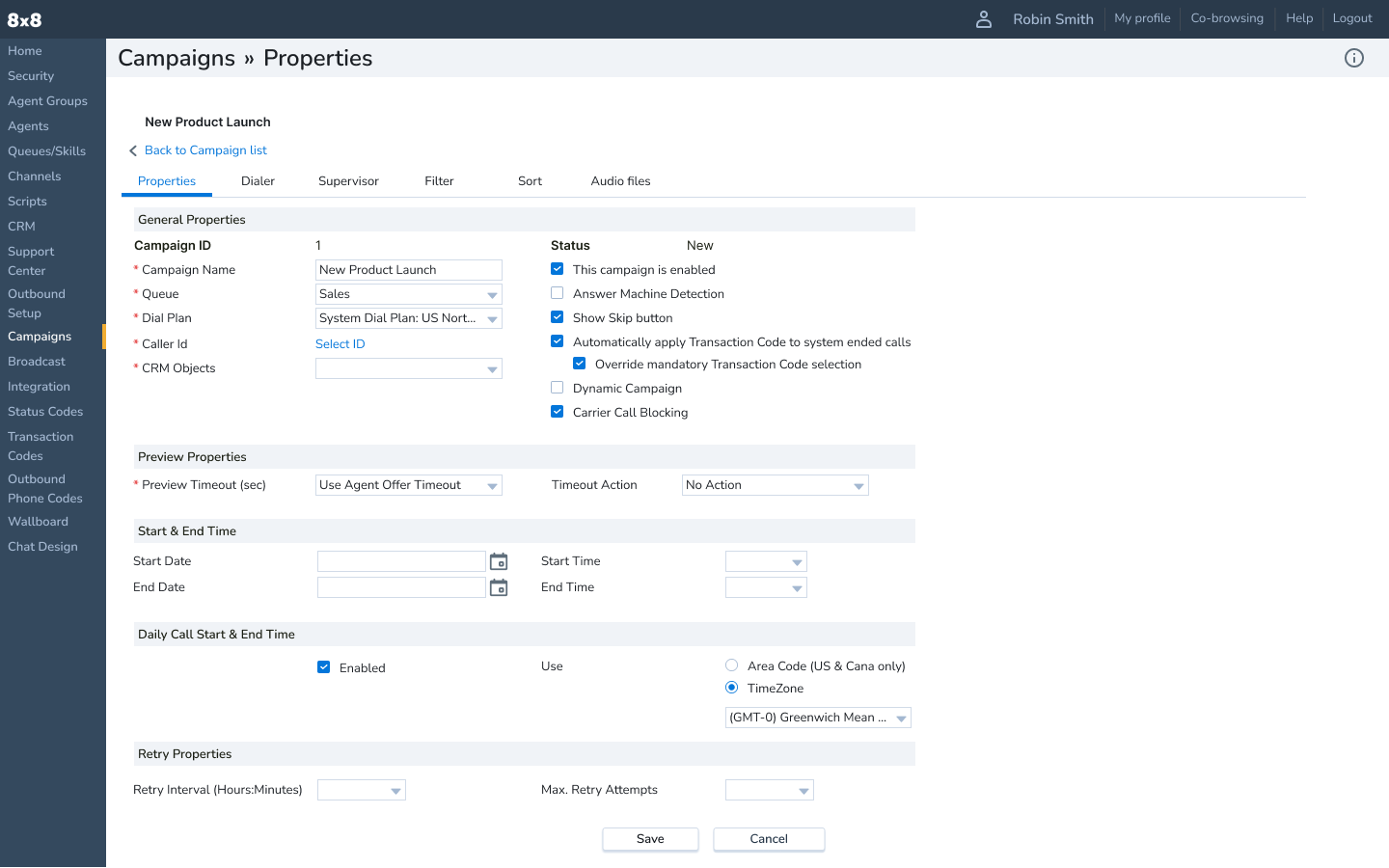Switch to the Properties tab
Image resolution: width=1389 pixels, height=868 pixels.
pos(167,181)
